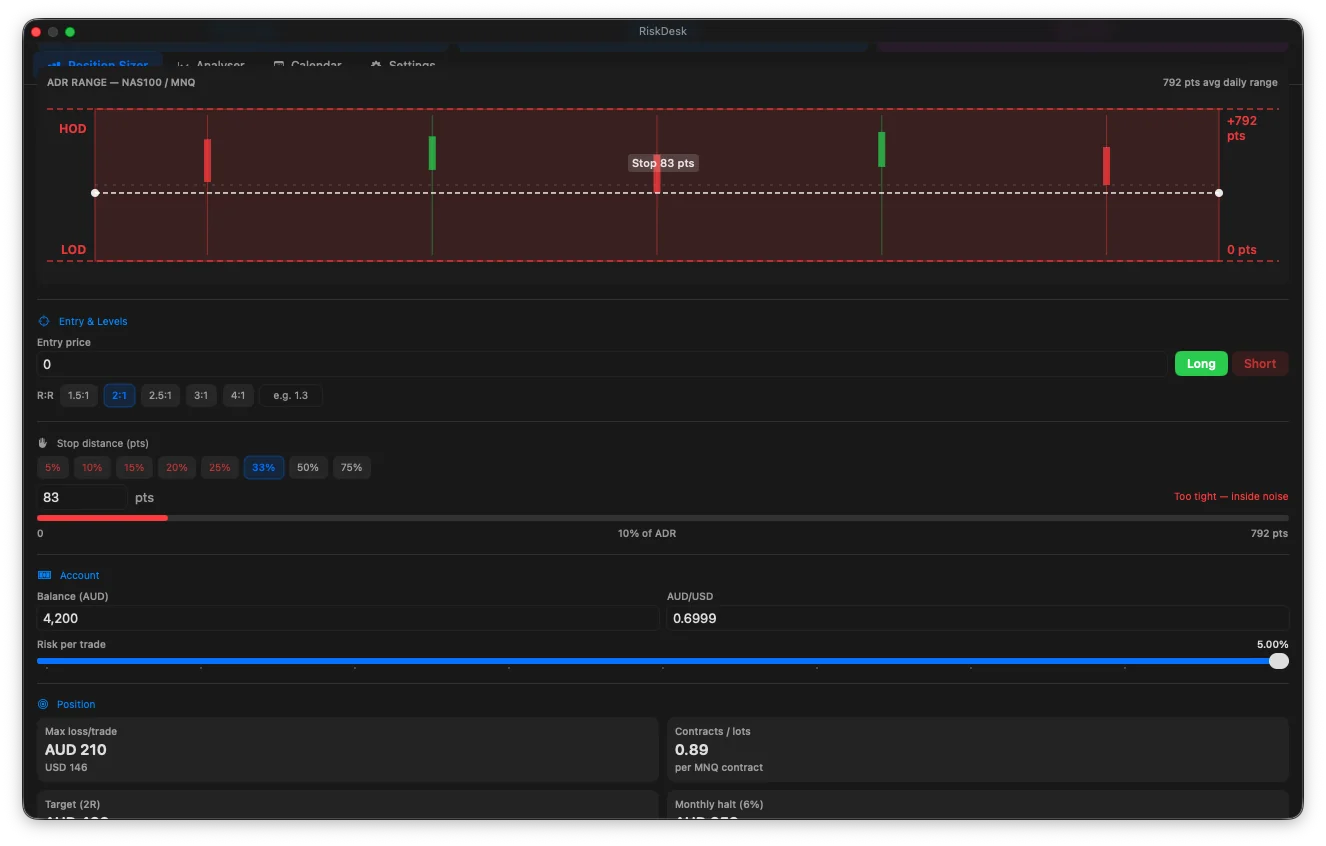Set stop distance to 20% of ADR
The width and height of the screenshot is (1326, 846).
click(x=177, y=467)
